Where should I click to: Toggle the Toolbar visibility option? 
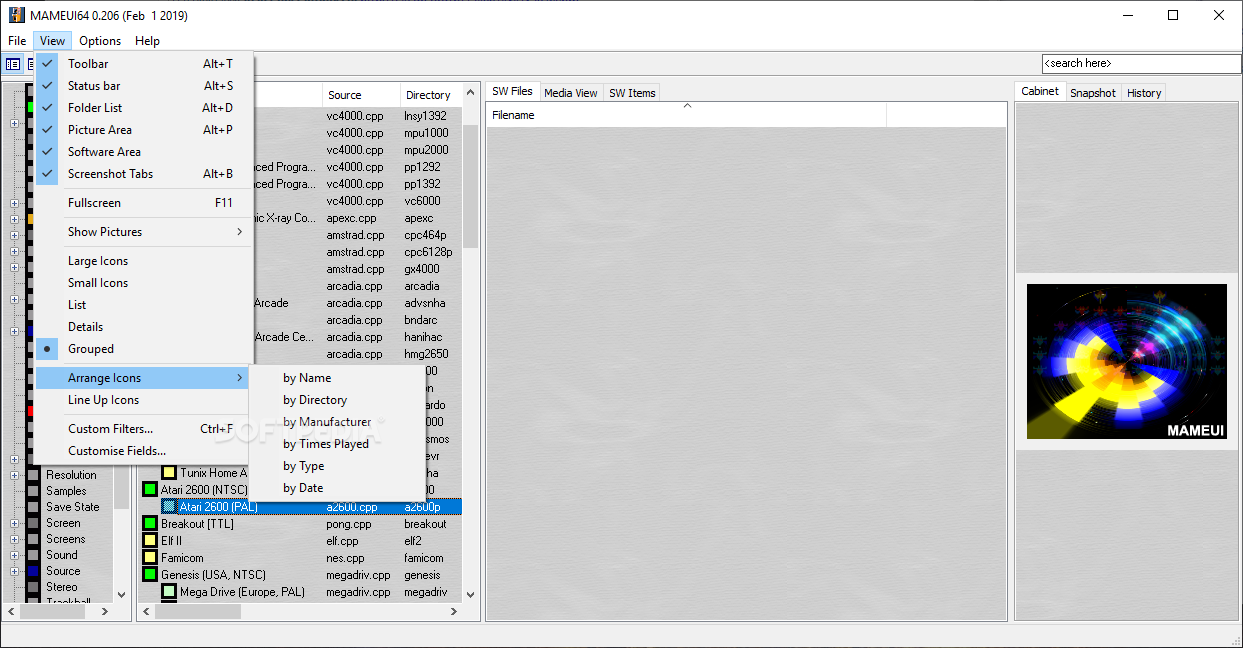point(144,64)
